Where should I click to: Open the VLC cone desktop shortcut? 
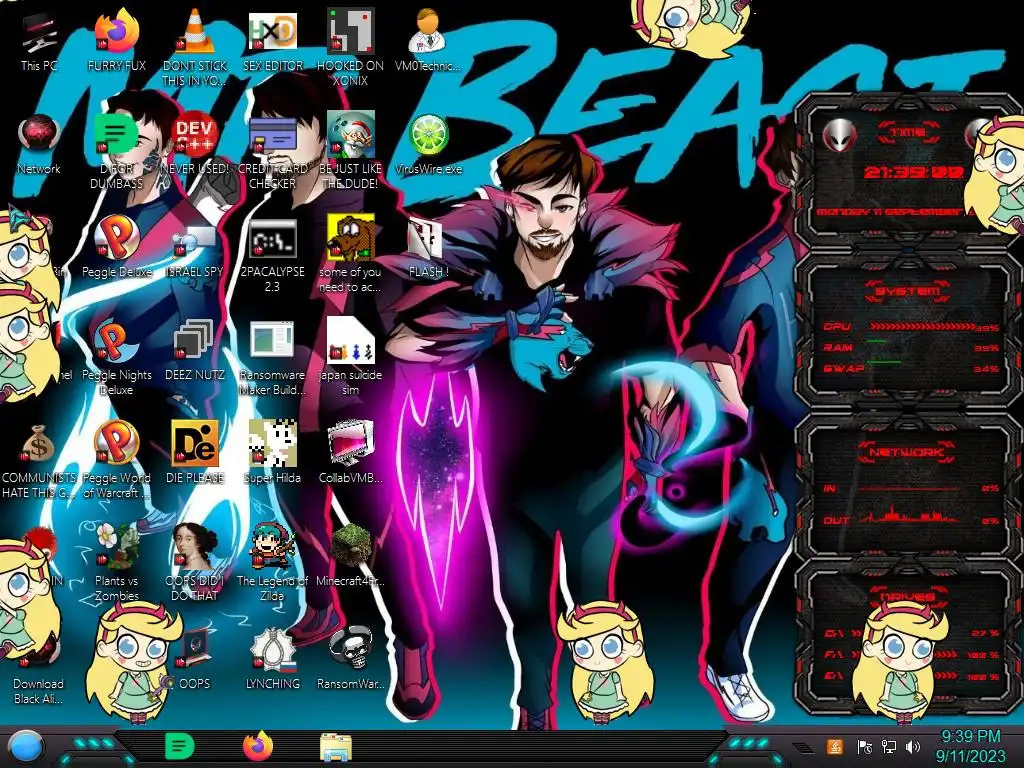click(x=195, y=46)
